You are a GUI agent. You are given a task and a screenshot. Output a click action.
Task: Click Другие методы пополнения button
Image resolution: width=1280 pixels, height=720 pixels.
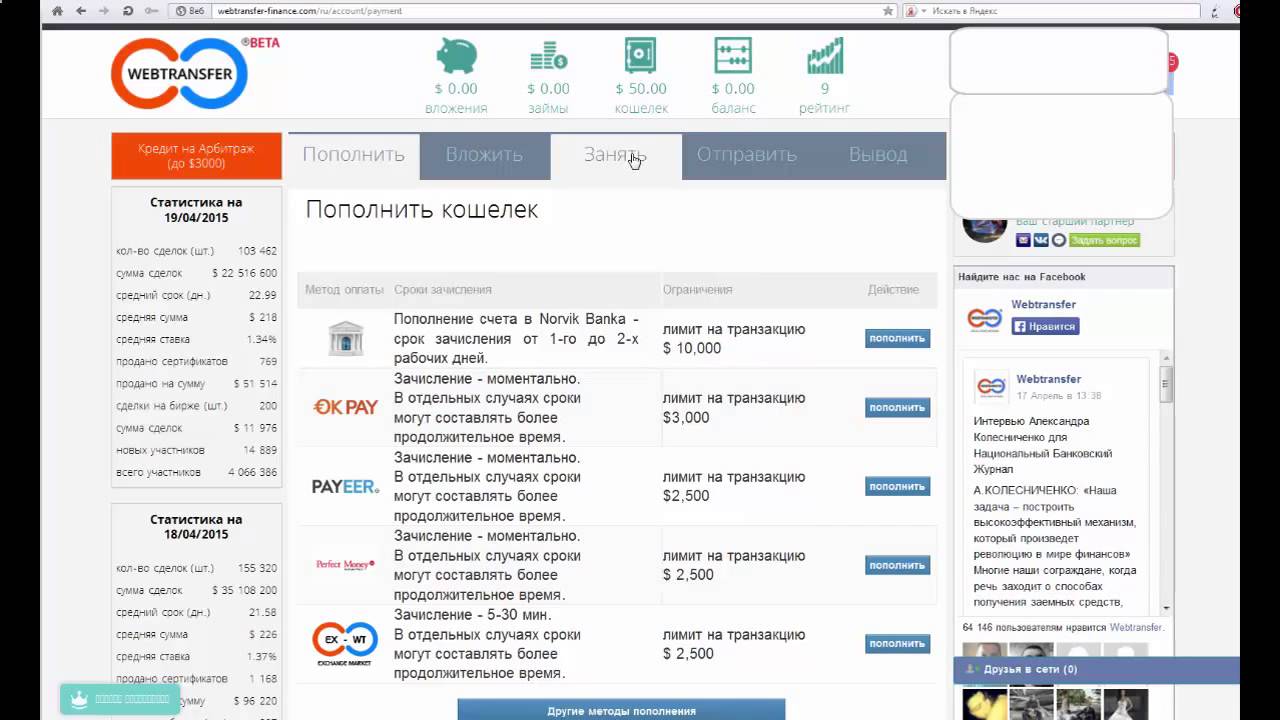coord(621,710)
